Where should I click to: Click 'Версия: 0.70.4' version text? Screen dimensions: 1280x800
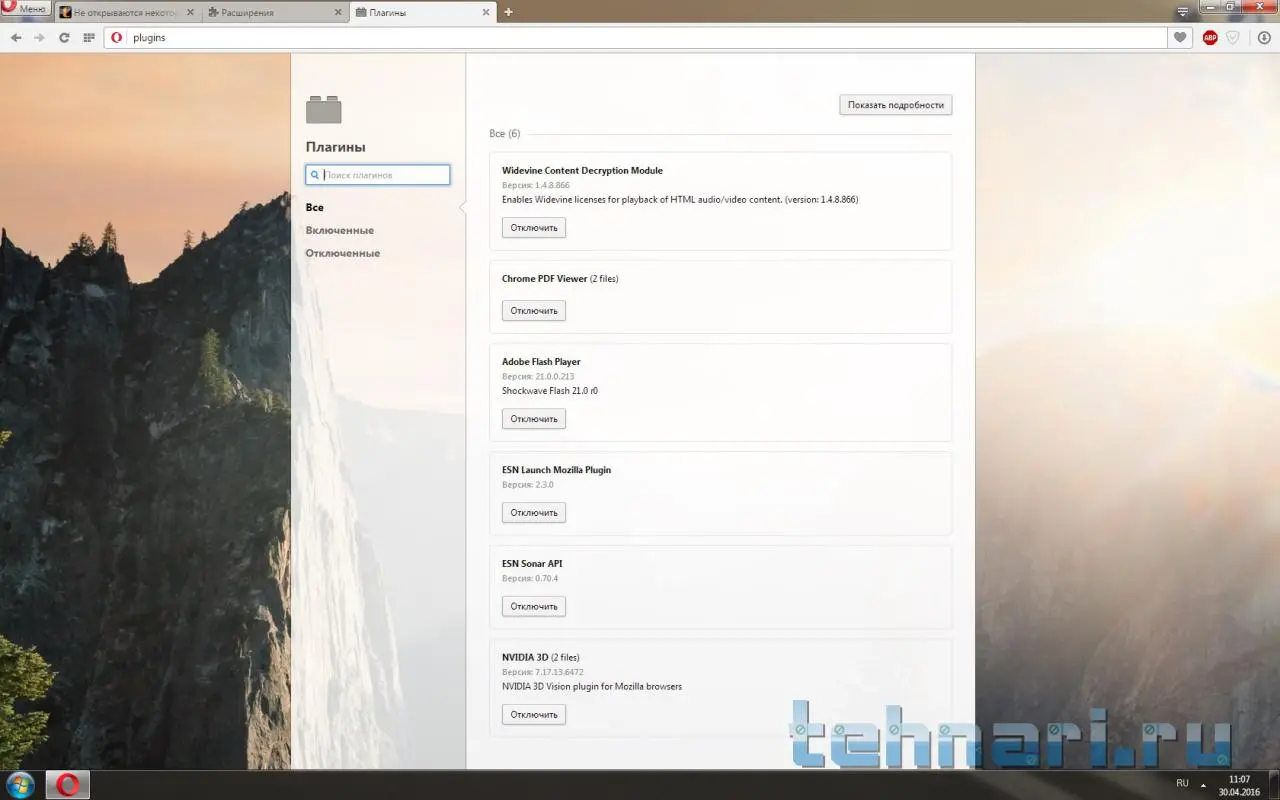coord(530,579)
